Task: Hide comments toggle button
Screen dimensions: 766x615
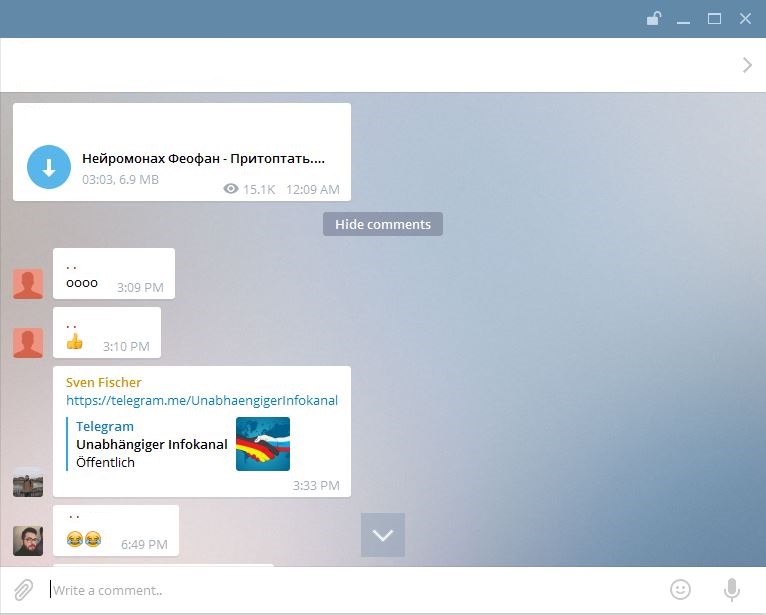Action: (x=383, y=224)
